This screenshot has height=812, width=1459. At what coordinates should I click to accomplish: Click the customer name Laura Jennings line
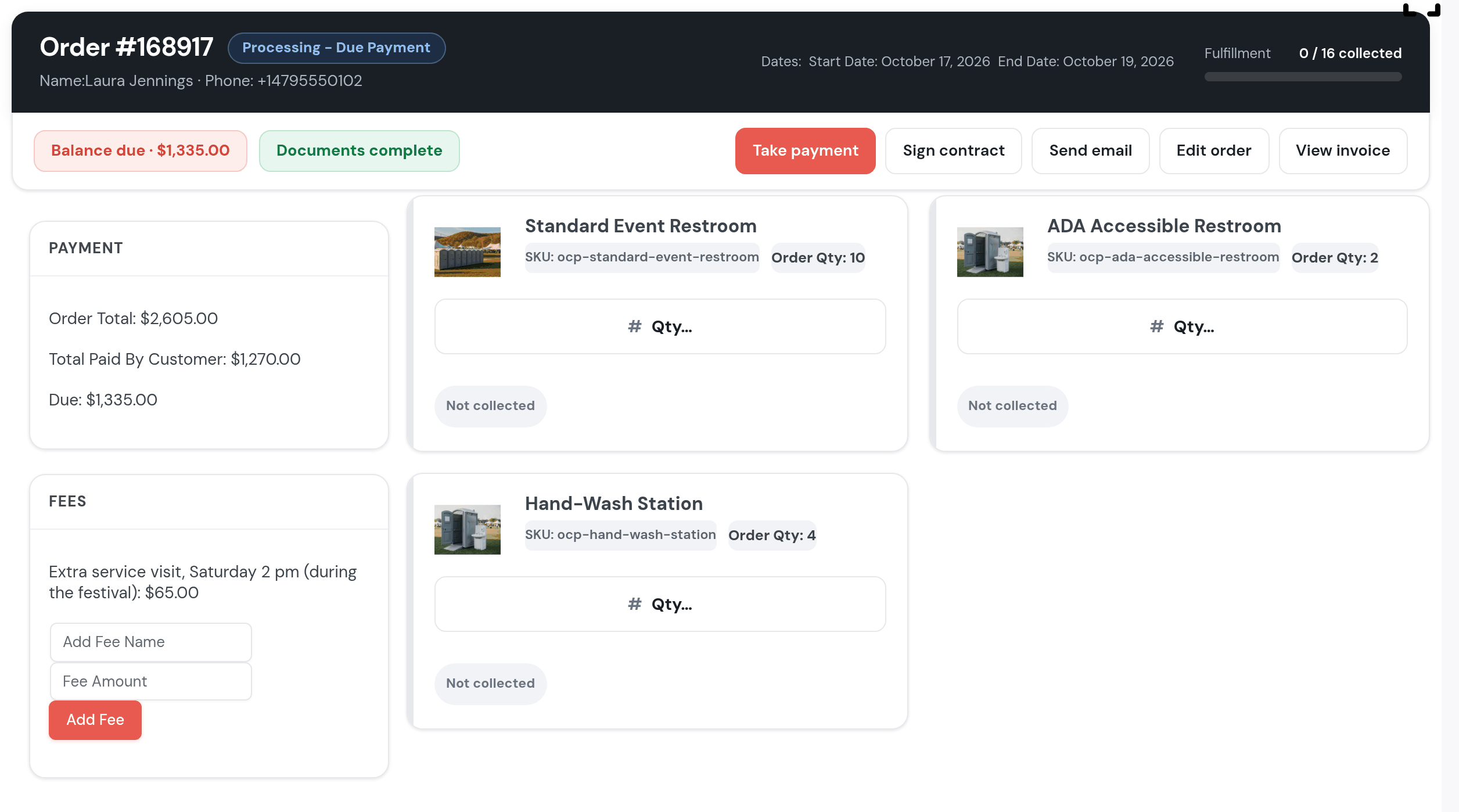tap(200, 81)
